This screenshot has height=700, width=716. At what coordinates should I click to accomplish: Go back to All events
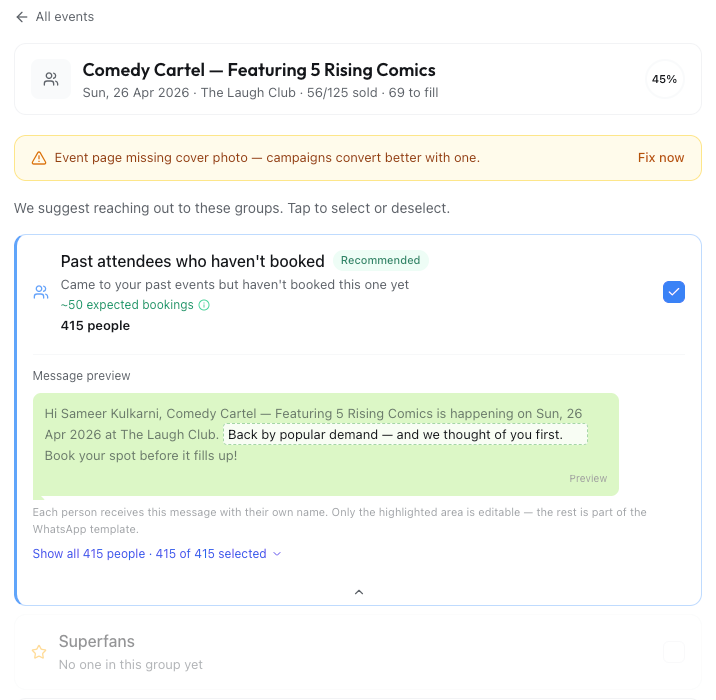[64, 17]
